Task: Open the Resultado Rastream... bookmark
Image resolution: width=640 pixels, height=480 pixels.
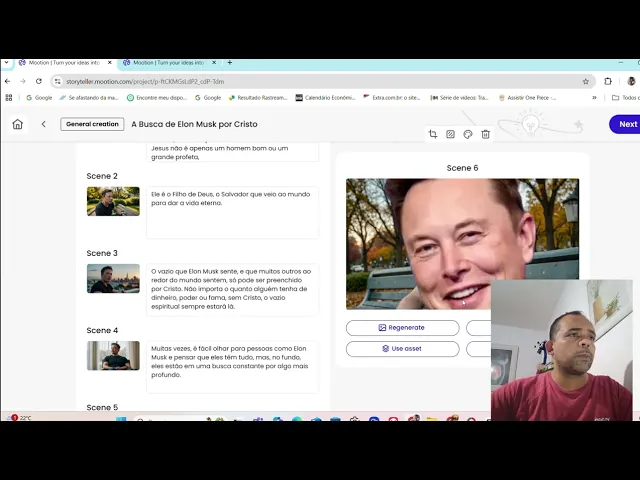Action: click(x=258, y=98)
